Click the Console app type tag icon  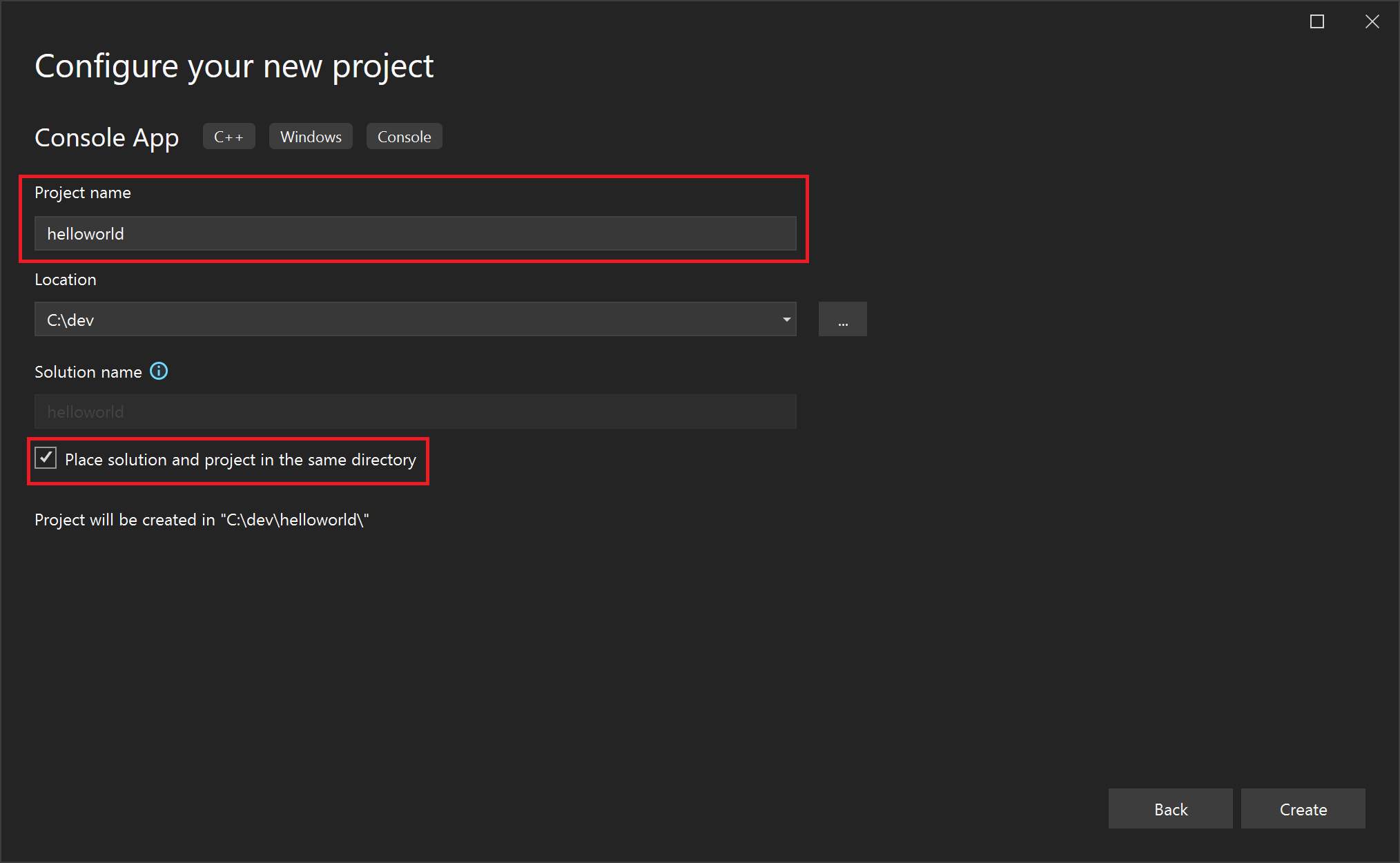click(404, 137)
